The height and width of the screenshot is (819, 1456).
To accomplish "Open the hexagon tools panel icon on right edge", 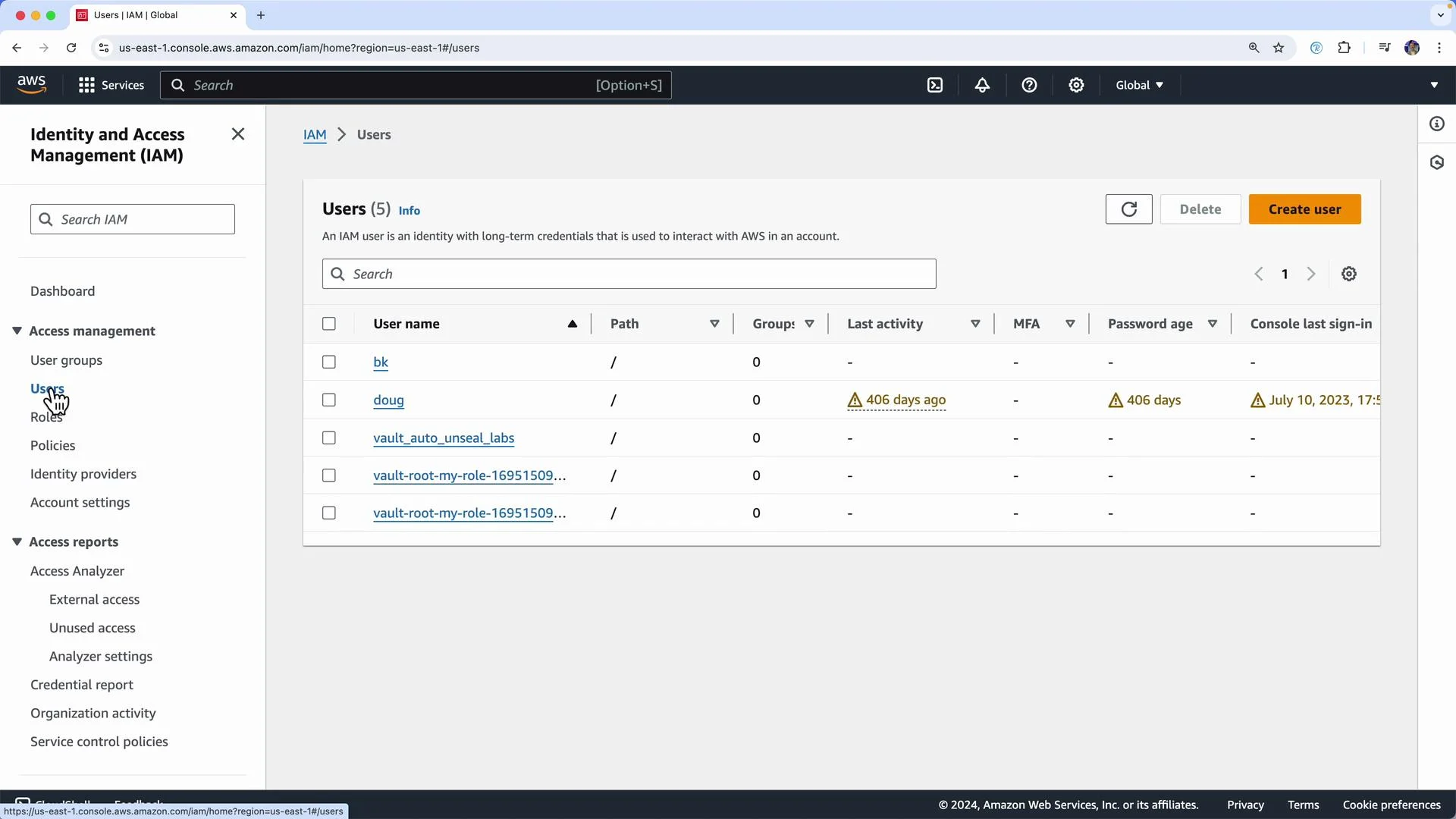I will (1437, 162).
